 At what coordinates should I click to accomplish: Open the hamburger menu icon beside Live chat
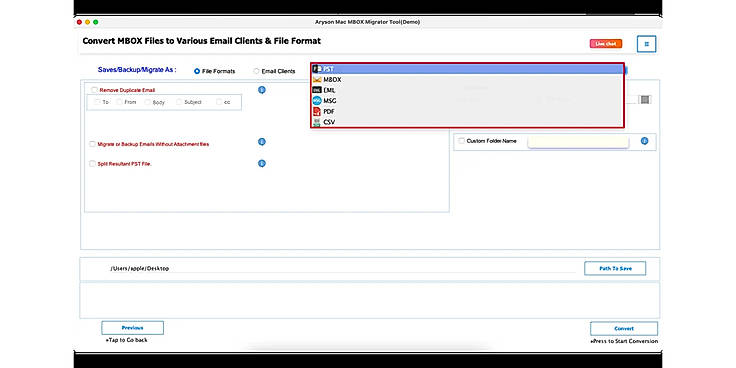[x=646, y=44]
